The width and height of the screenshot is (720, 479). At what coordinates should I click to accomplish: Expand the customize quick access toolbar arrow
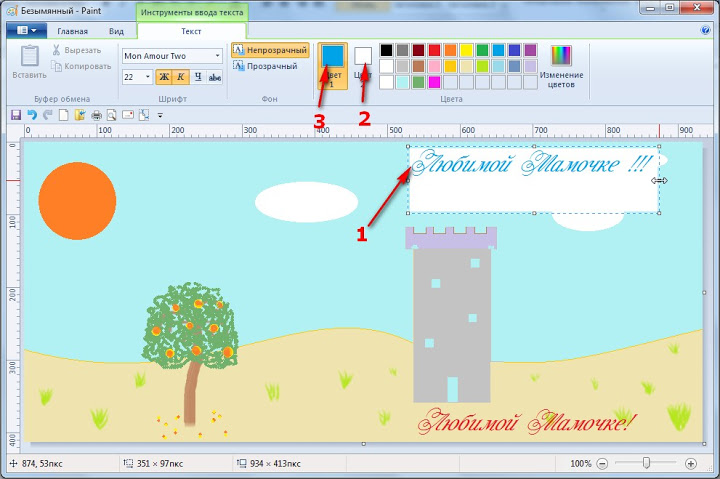point(160,116)
